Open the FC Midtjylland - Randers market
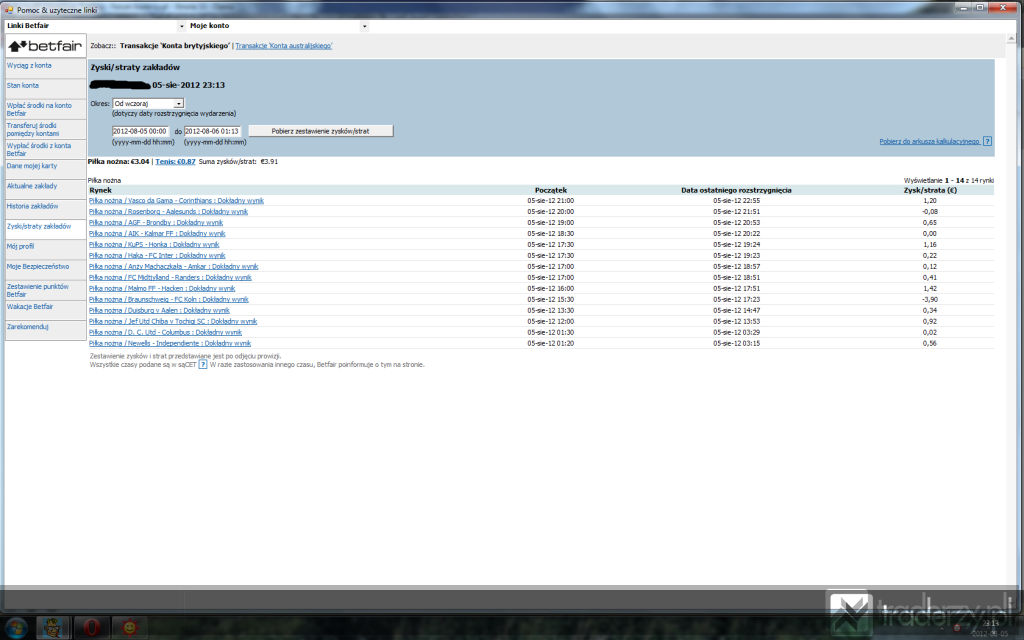1024x640 pixels. point(170,278)
